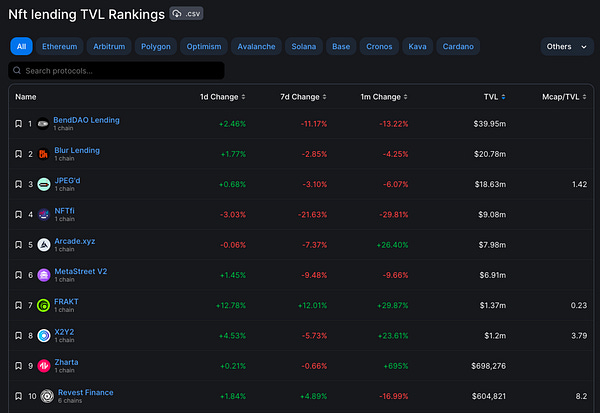Filter by Cardano chain

pyautogui.click(x=458, y=46)
